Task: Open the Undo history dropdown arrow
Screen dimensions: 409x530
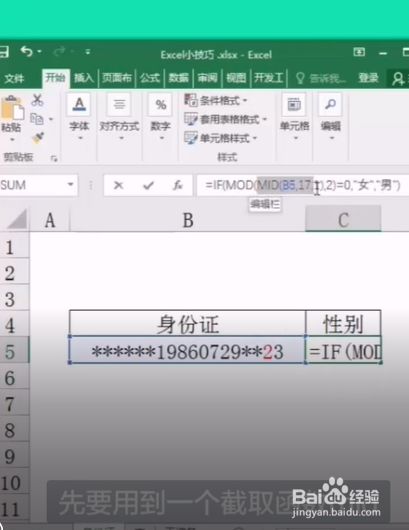Action: pos(40,51)
